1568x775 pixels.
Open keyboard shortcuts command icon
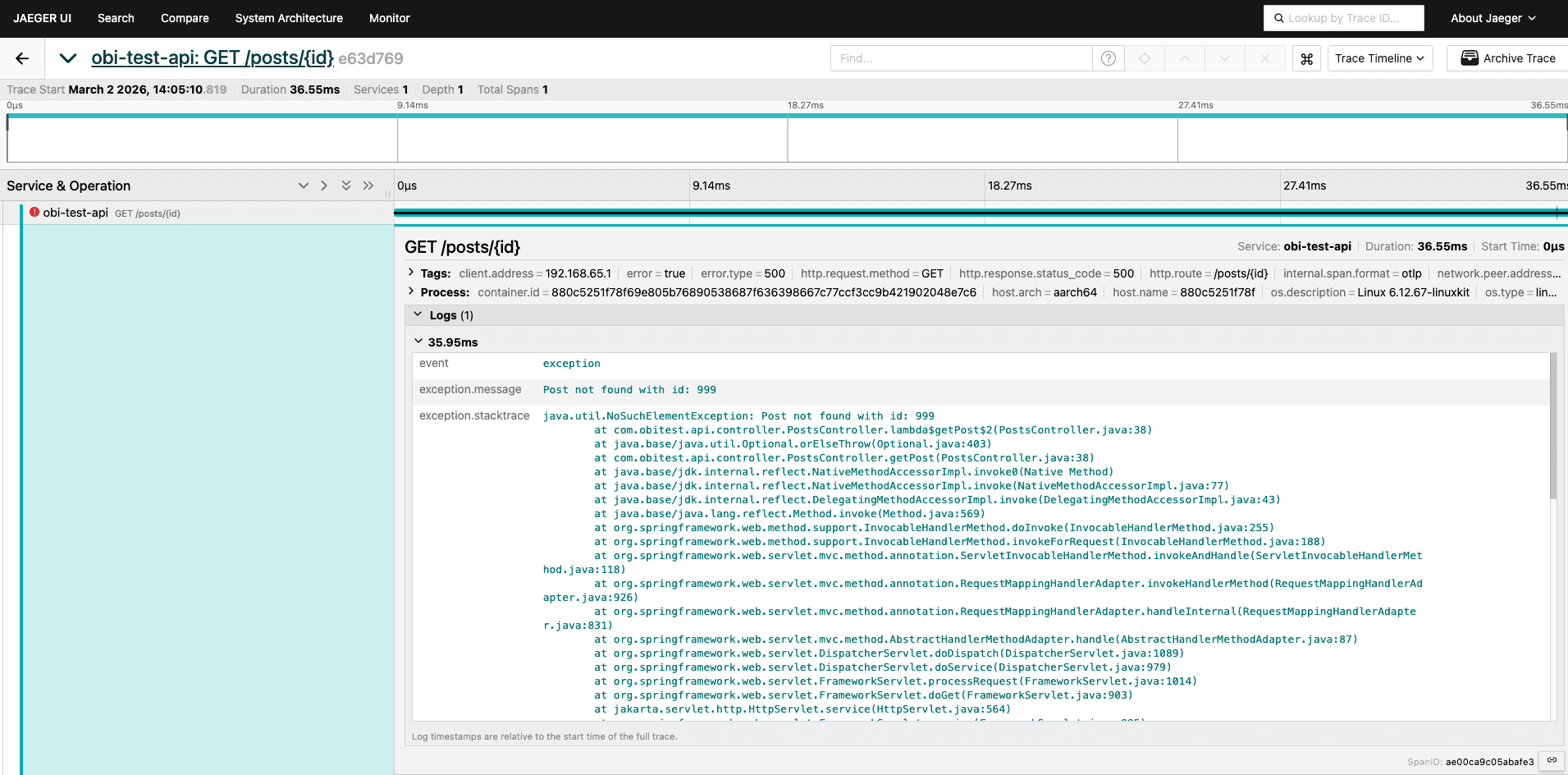click(x=1307, y=58)
